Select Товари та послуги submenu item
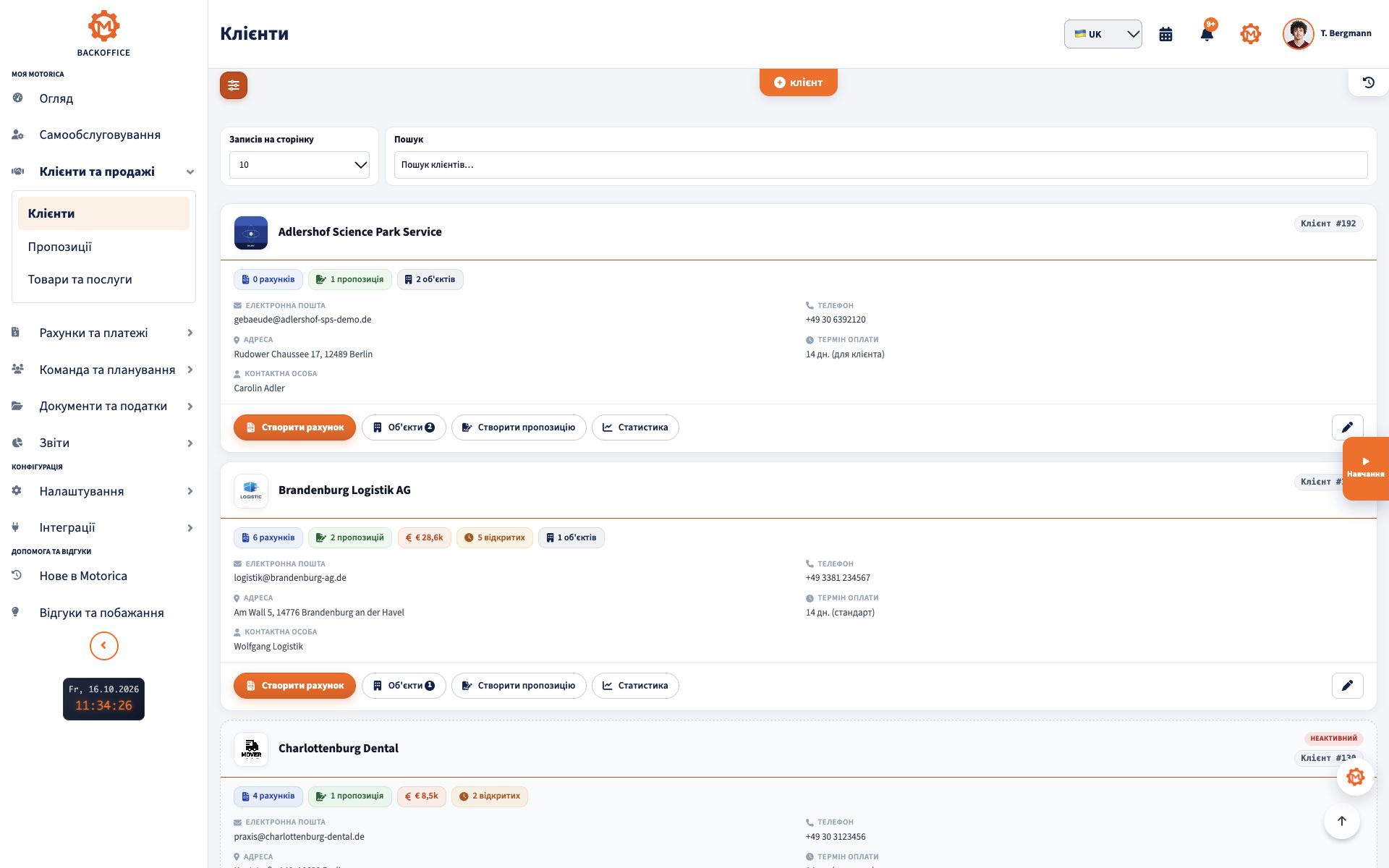 click(103, 279)
